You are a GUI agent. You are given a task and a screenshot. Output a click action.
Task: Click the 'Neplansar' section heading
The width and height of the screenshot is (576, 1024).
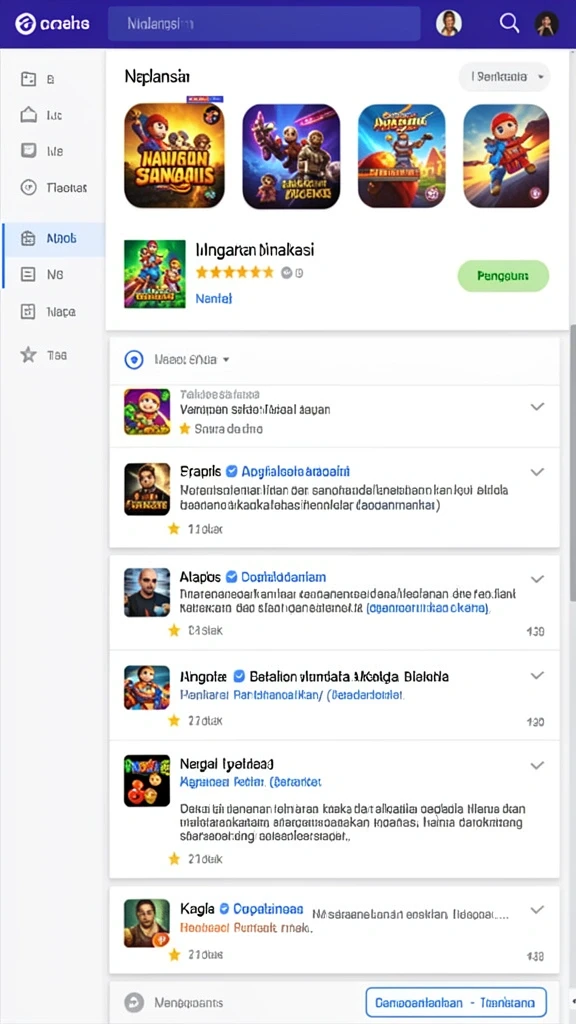coord(157,77)
